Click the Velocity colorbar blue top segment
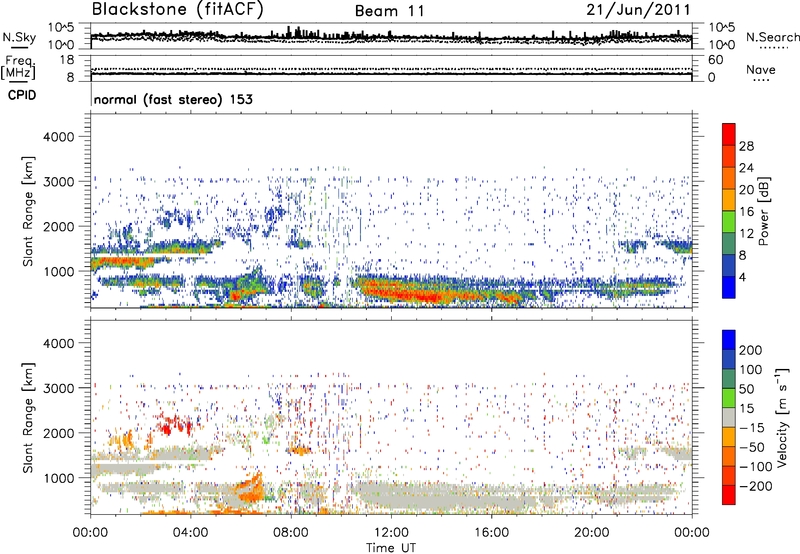 (729, 340)
